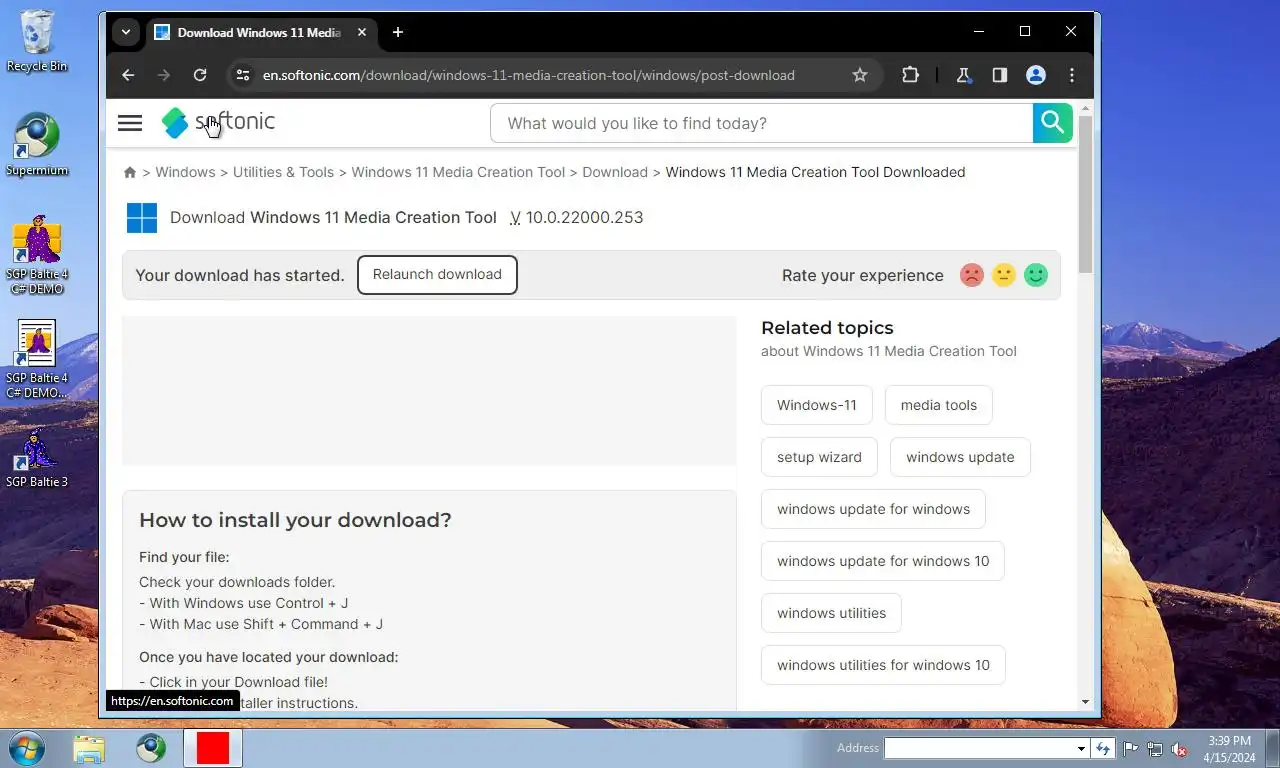Click the green search magnifier button
Viewport: 1280px width, 768px height.
(1052, 123)
